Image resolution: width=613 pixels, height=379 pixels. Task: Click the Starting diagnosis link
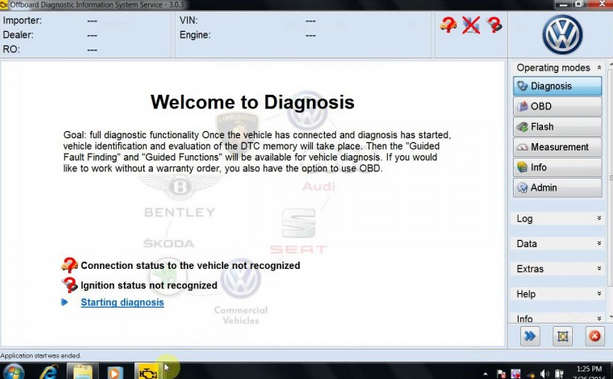click(122, 302)
